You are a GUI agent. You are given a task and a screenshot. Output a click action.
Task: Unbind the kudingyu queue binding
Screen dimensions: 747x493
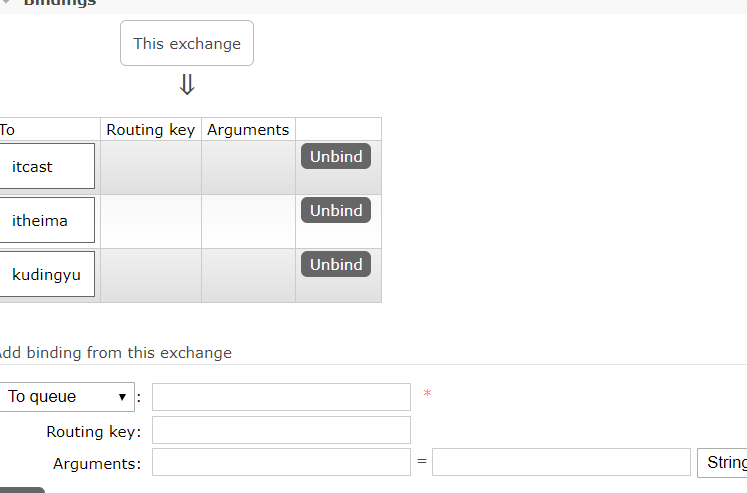(336, 264)
